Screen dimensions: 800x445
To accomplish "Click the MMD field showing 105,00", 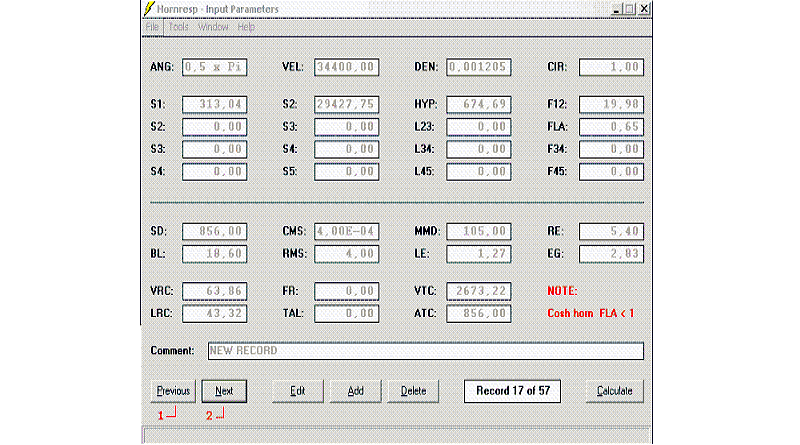I will coord(479,231).
